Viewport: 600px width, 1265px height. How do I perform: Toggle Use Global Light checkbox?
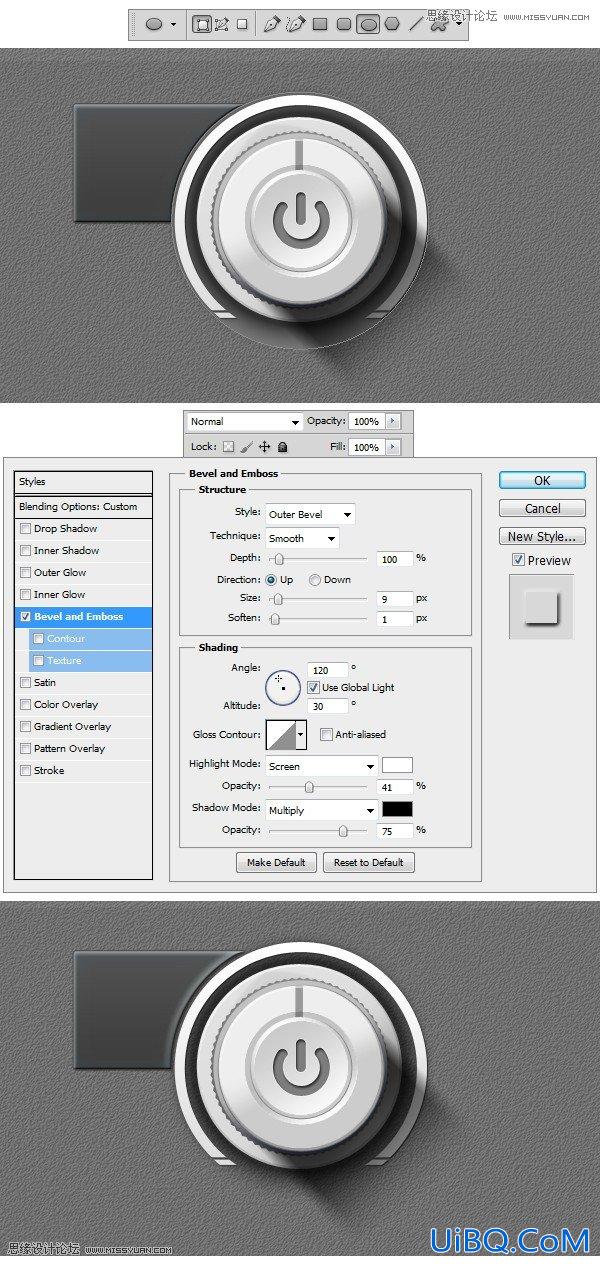point(313,688)
